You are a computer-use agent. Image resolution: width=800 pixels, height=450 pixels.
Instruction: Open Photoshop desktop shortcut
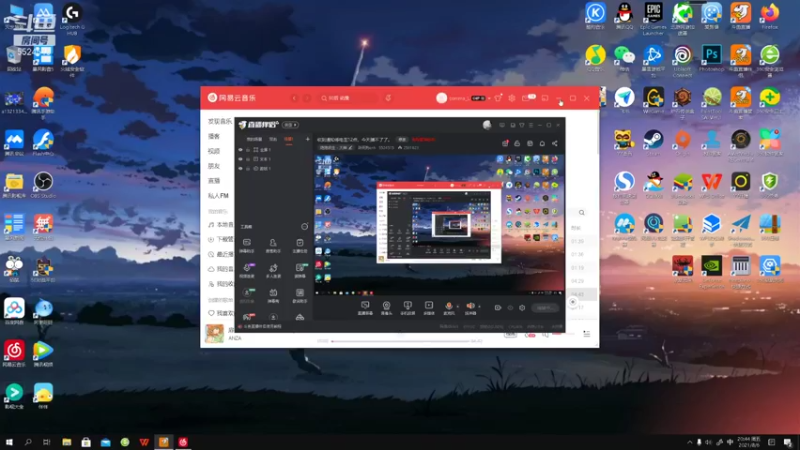711,58
